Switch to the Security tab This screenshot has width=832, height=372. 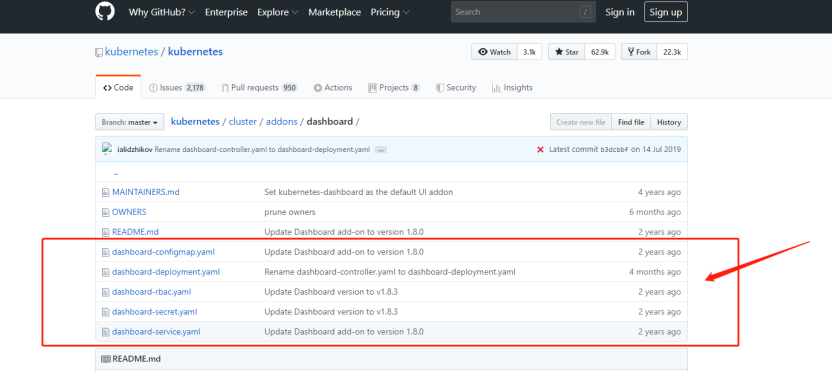pyautogui.click(x=456, y=88)
